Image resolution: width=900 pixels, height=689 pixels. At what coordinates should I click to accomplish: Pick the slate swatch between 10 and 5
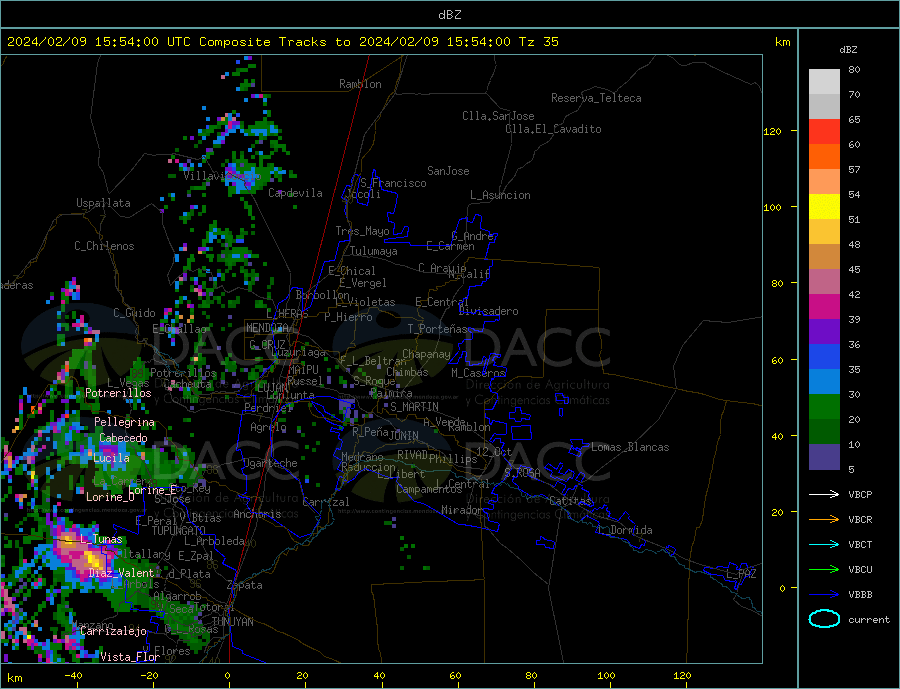pyautogui.click(x=824, y=457)
